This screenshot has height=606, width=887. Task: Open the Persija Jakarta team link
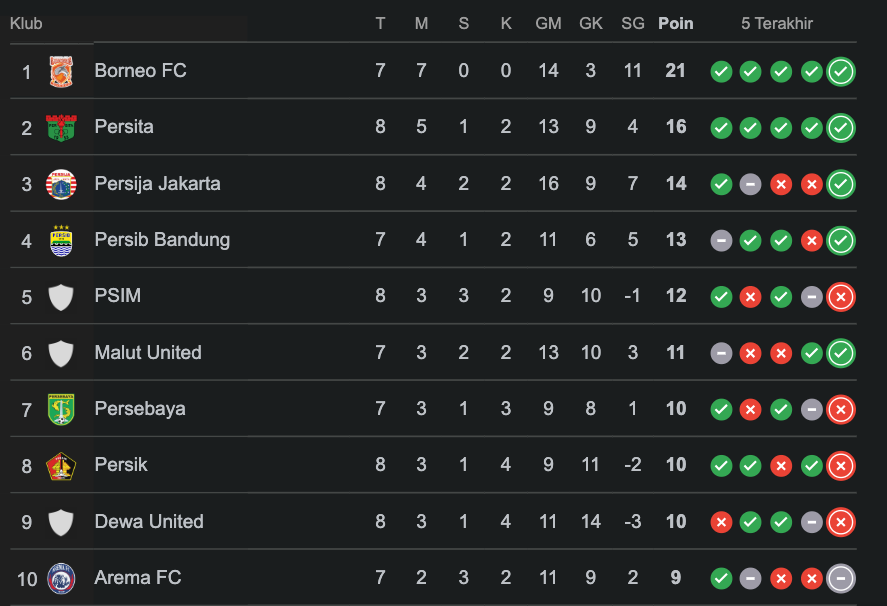[157, 183]
